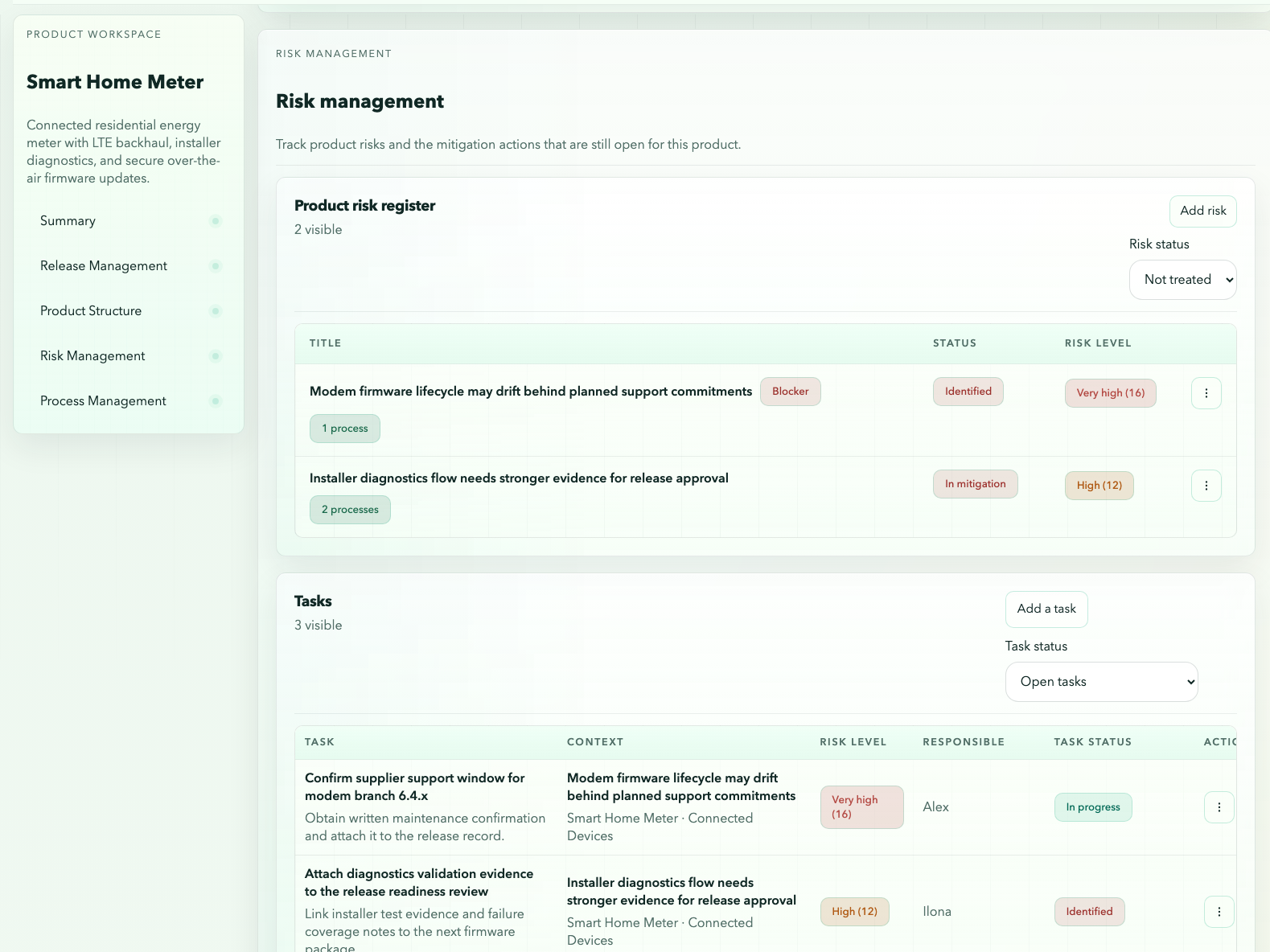Open the Task status dropdown
Screen dimensions: 1270x952
point(1101,682)
